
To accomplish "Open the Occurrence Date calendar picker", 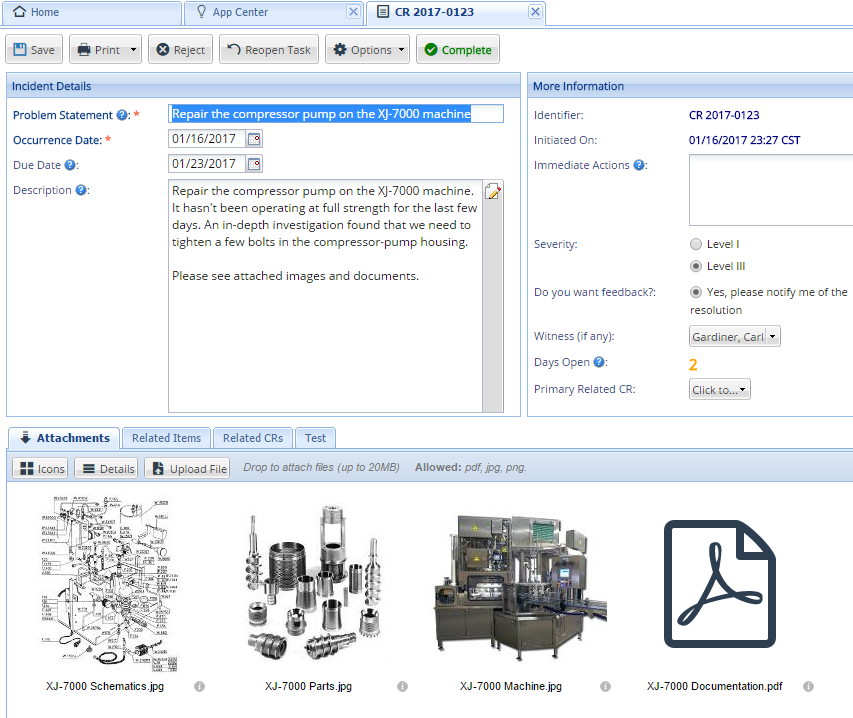I will pyautogui.click(x=254, y=139).
